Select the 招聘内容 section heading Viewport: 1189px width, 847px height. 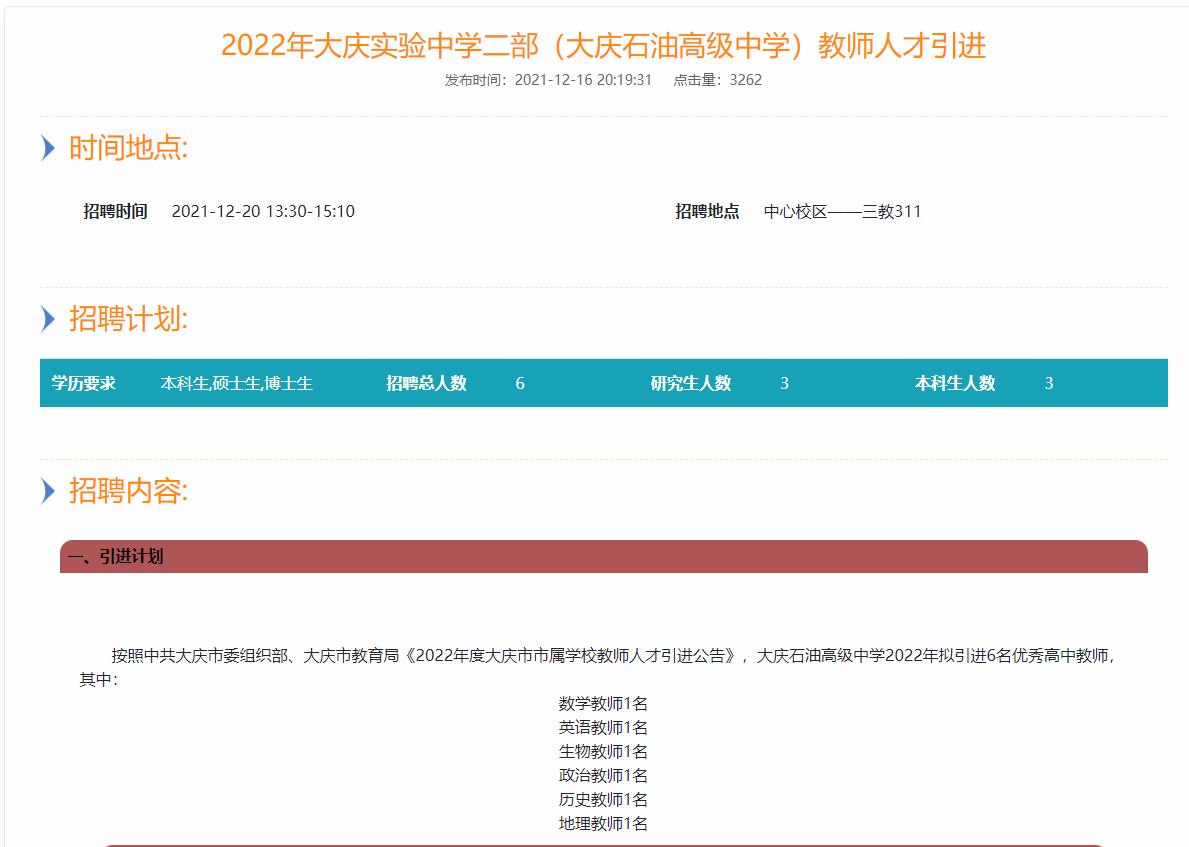pos(128,491)
